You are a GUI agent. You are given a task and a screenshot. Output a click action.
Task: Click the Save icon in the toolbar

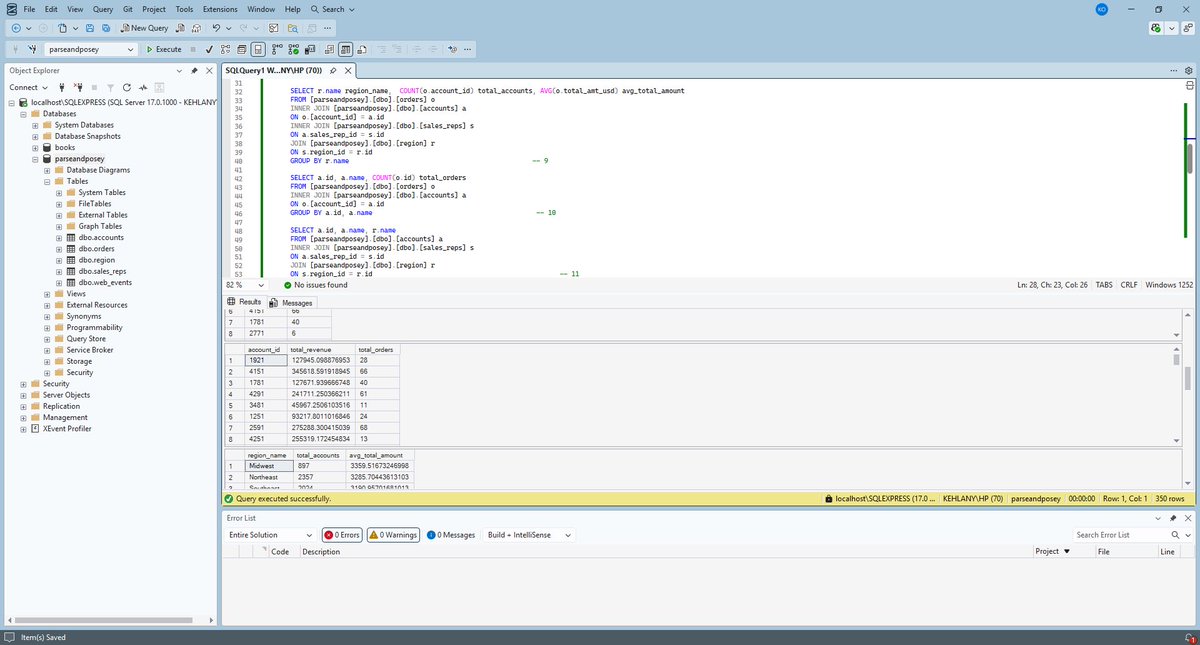point(90,28)
